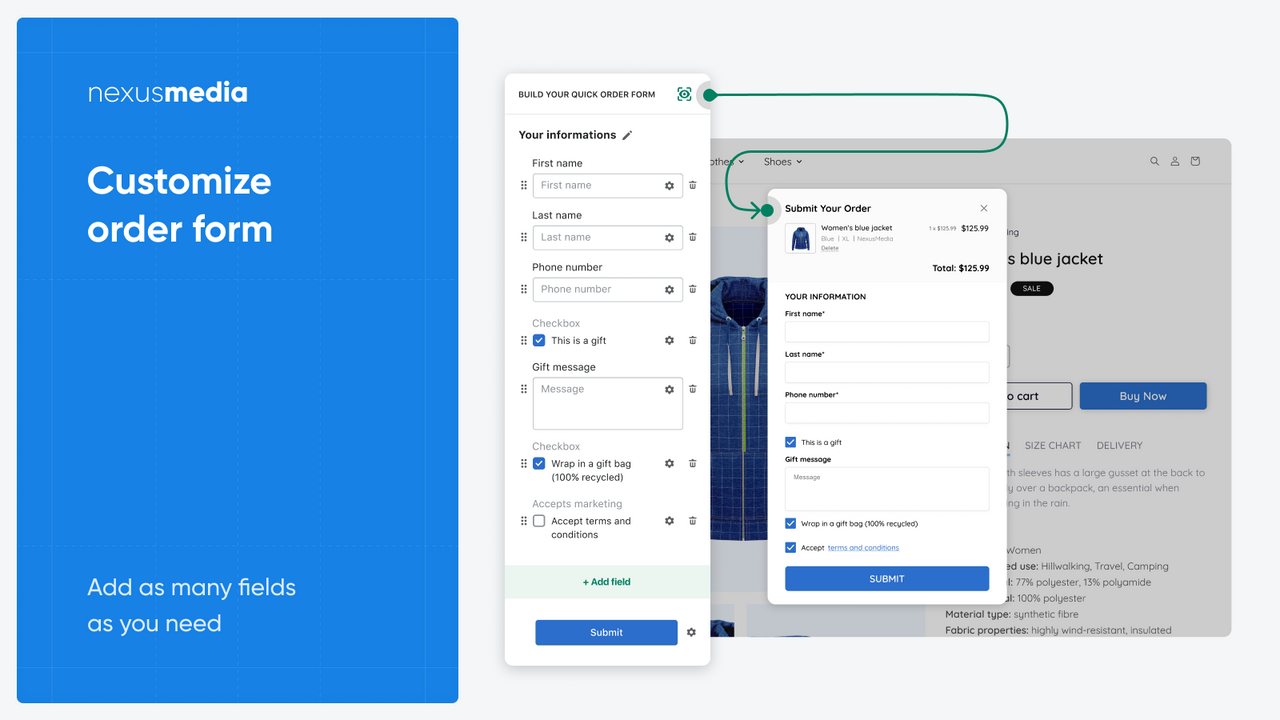Edit the "Your informations" title with the pencil
Image resolution: width=1280 pixels, height=720 pixels.
629,135
